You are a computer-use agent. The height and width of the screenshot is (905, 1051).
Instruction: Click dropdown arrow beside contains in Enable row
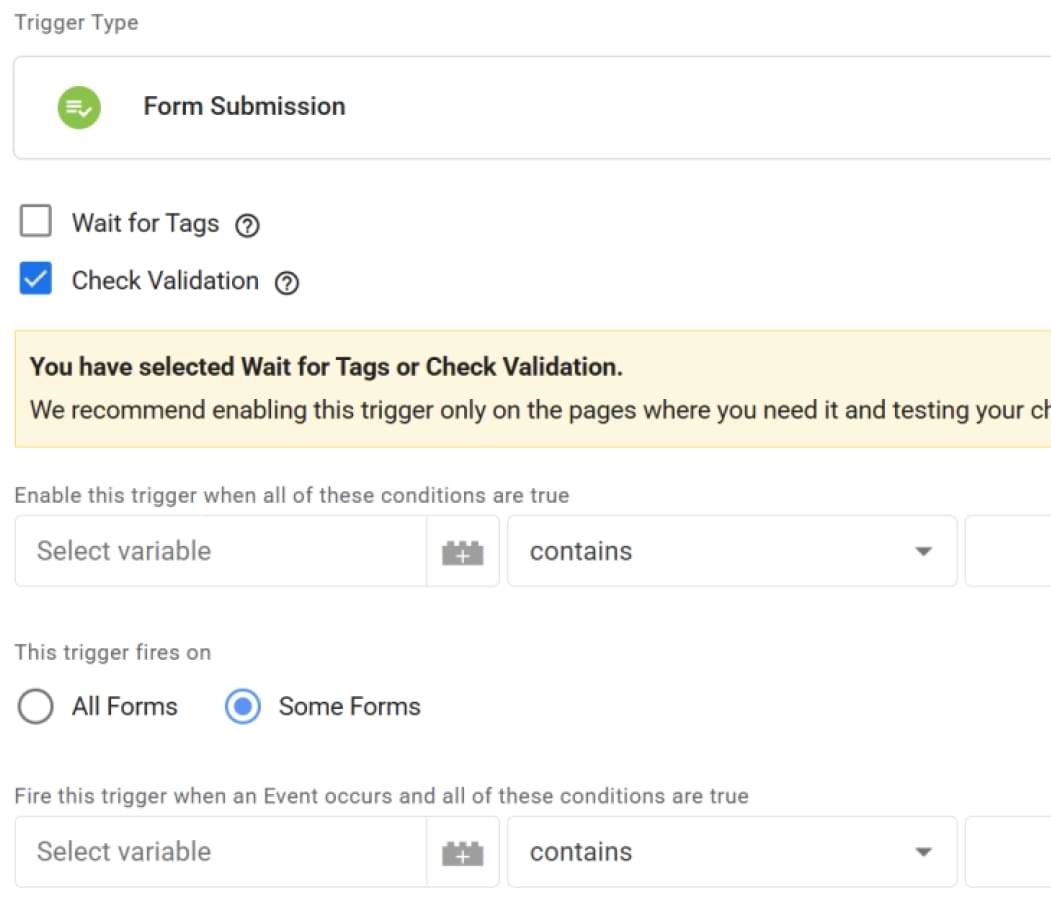[x=923, y=552]
